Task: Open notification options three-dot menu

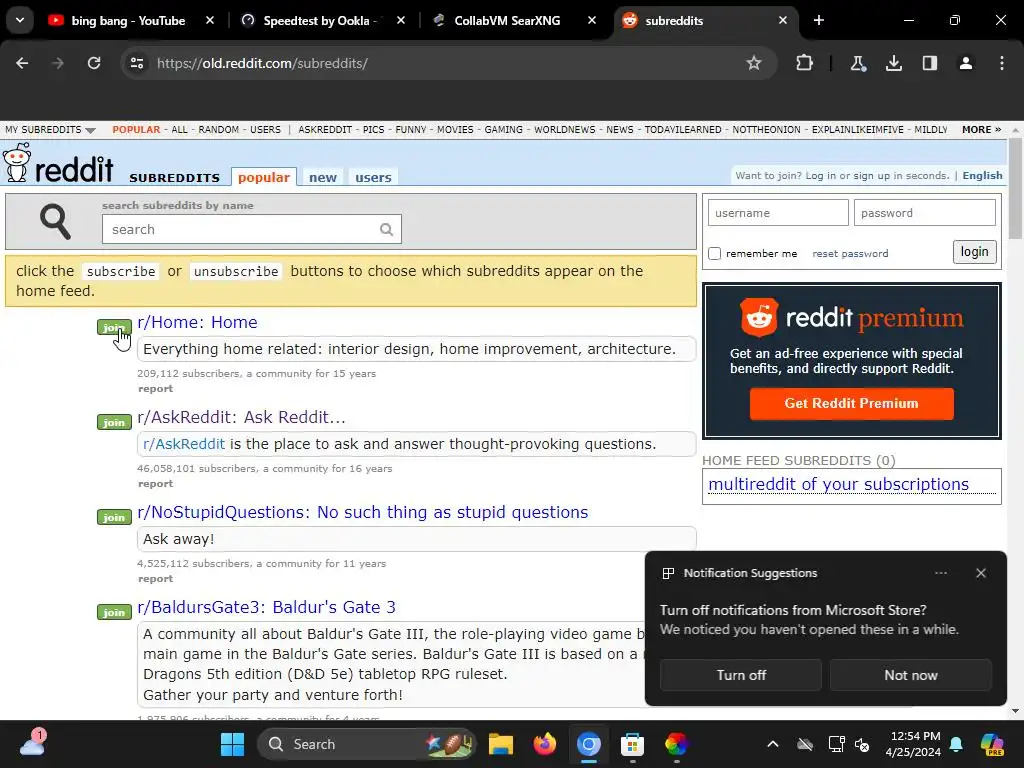Action: click(941, 573)
